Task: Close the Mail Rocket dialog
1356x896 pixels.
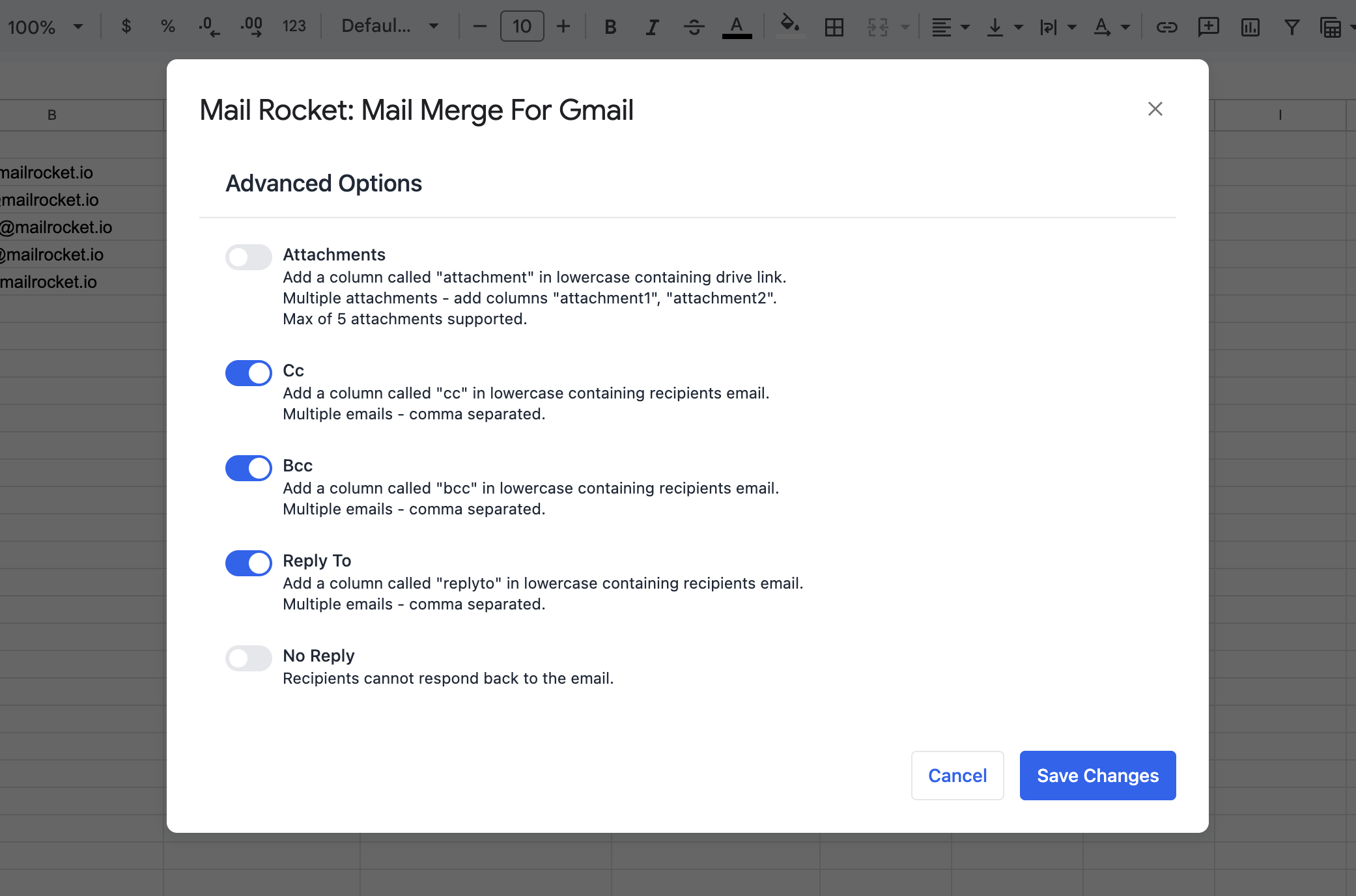Action: pos(1155,109)
